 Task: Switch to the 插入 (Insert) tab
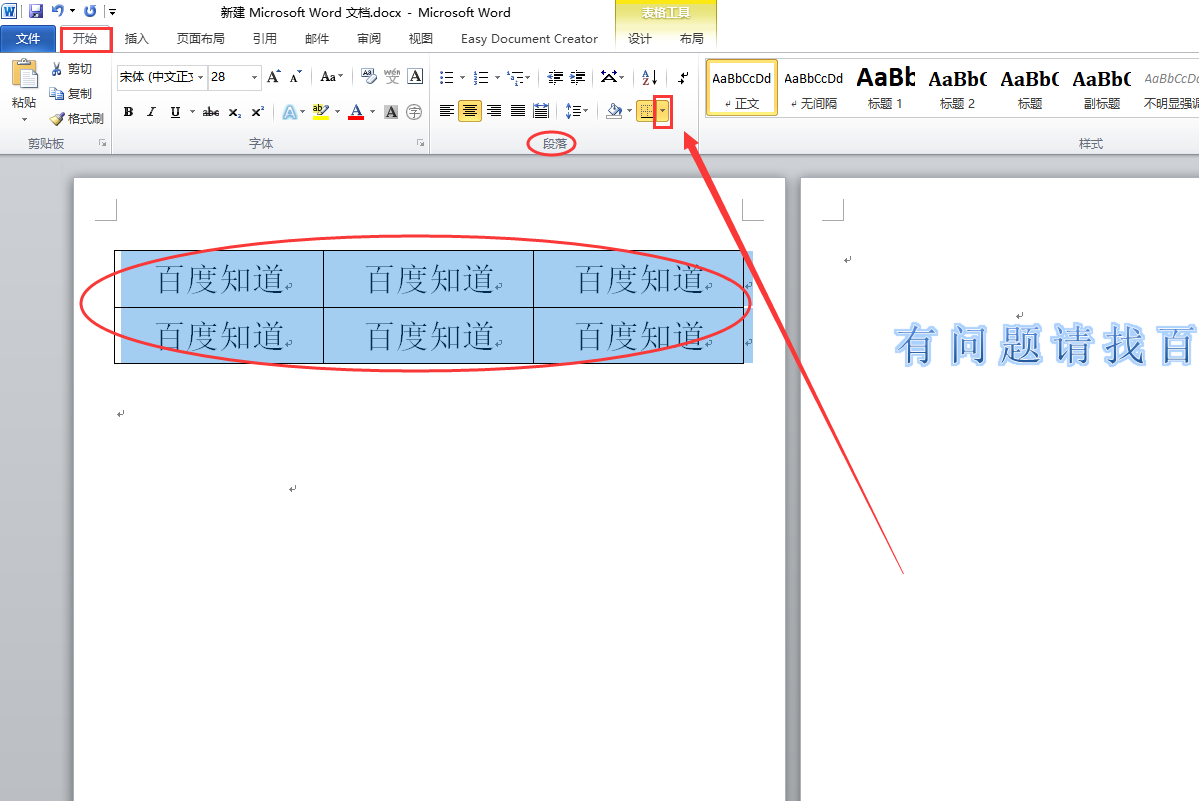(x=136, y=38)
